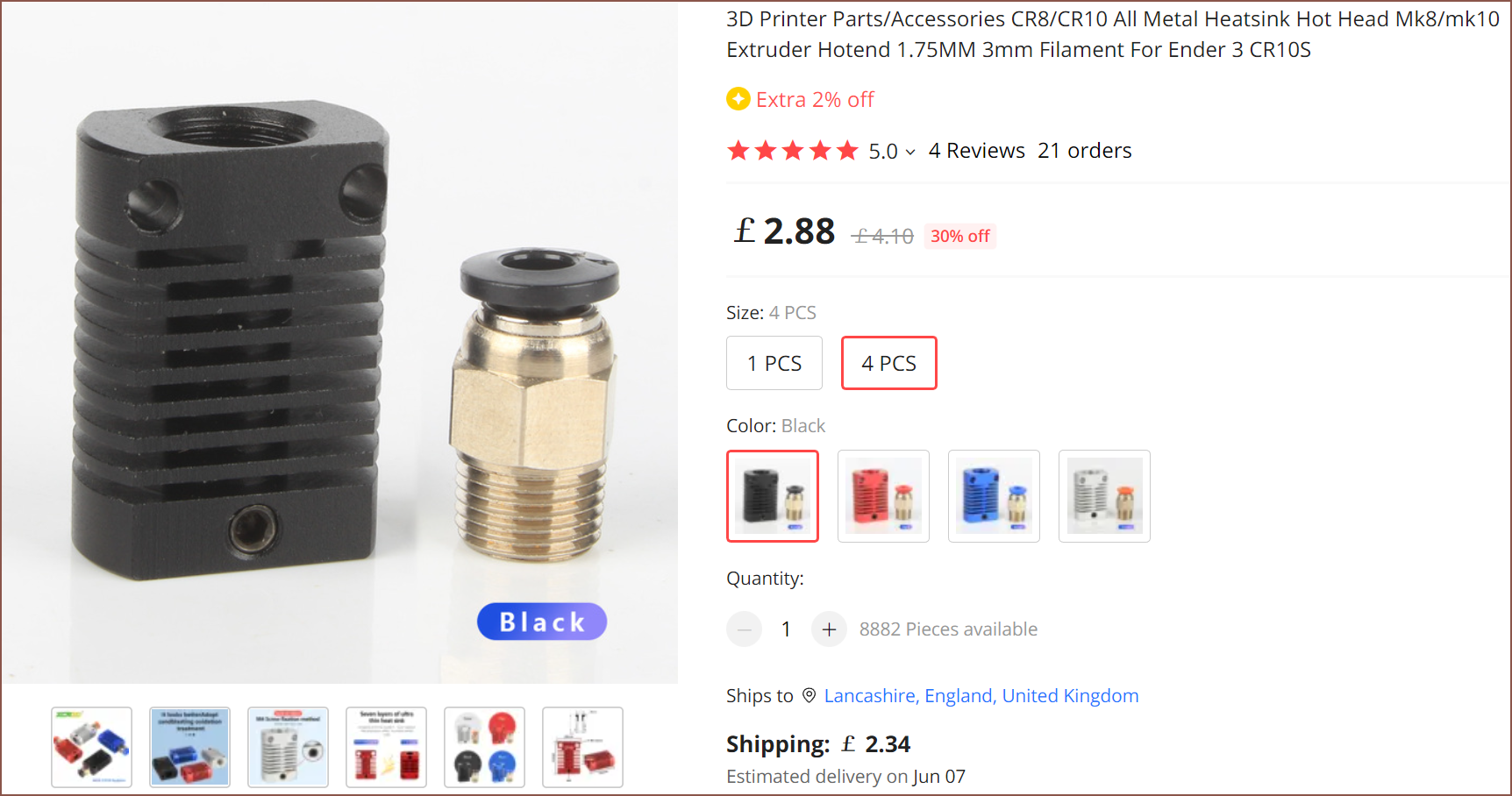View fifth thumbnail with four color tops
The width and height of the screenshot is (1512, 796).
[x=484, y=747]
